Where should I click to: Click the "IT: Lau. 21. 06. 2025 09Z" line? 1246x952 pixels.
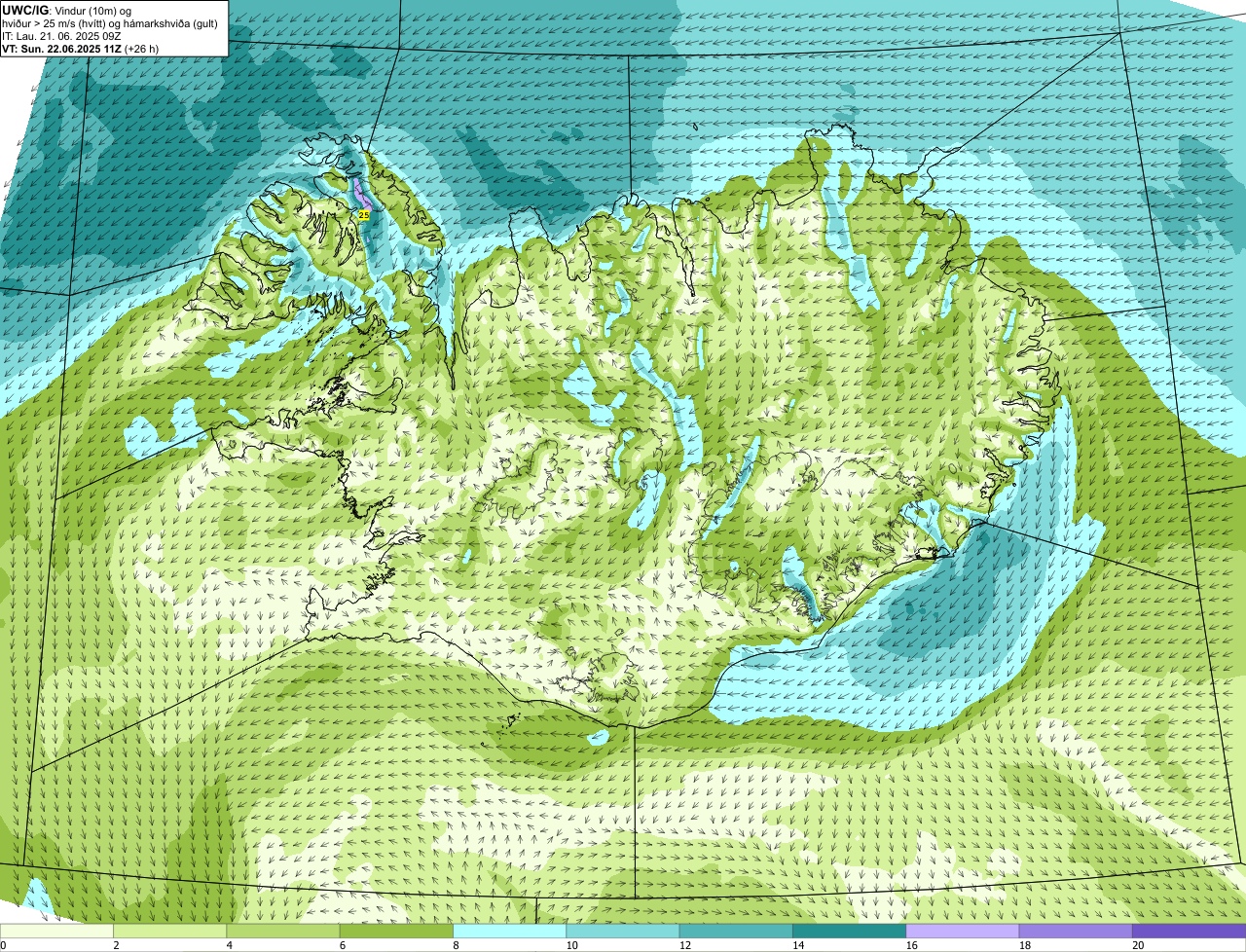pos(61,36)
